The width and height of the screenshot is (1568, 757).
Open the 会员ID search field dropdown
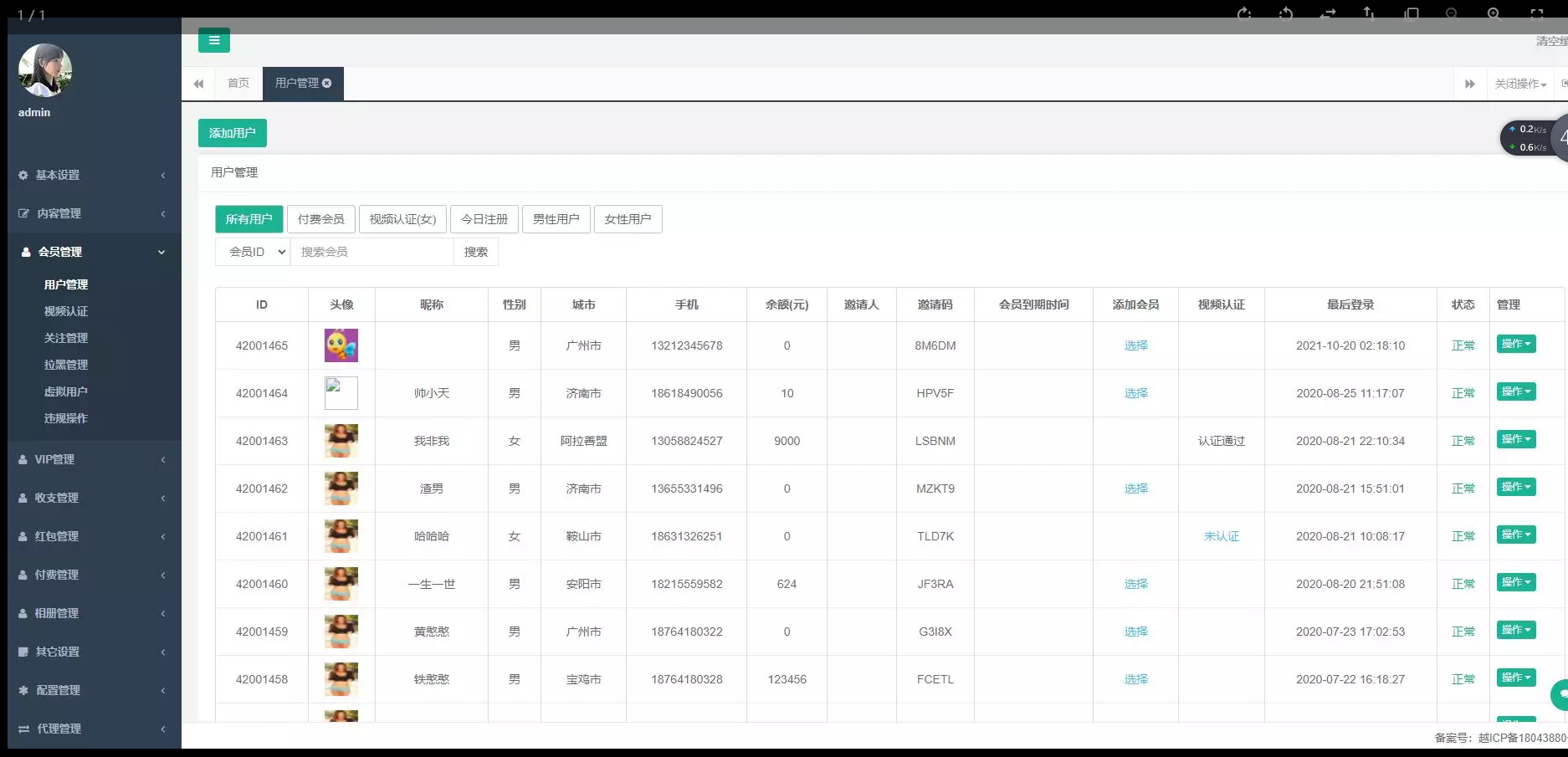tap(253, 252)
